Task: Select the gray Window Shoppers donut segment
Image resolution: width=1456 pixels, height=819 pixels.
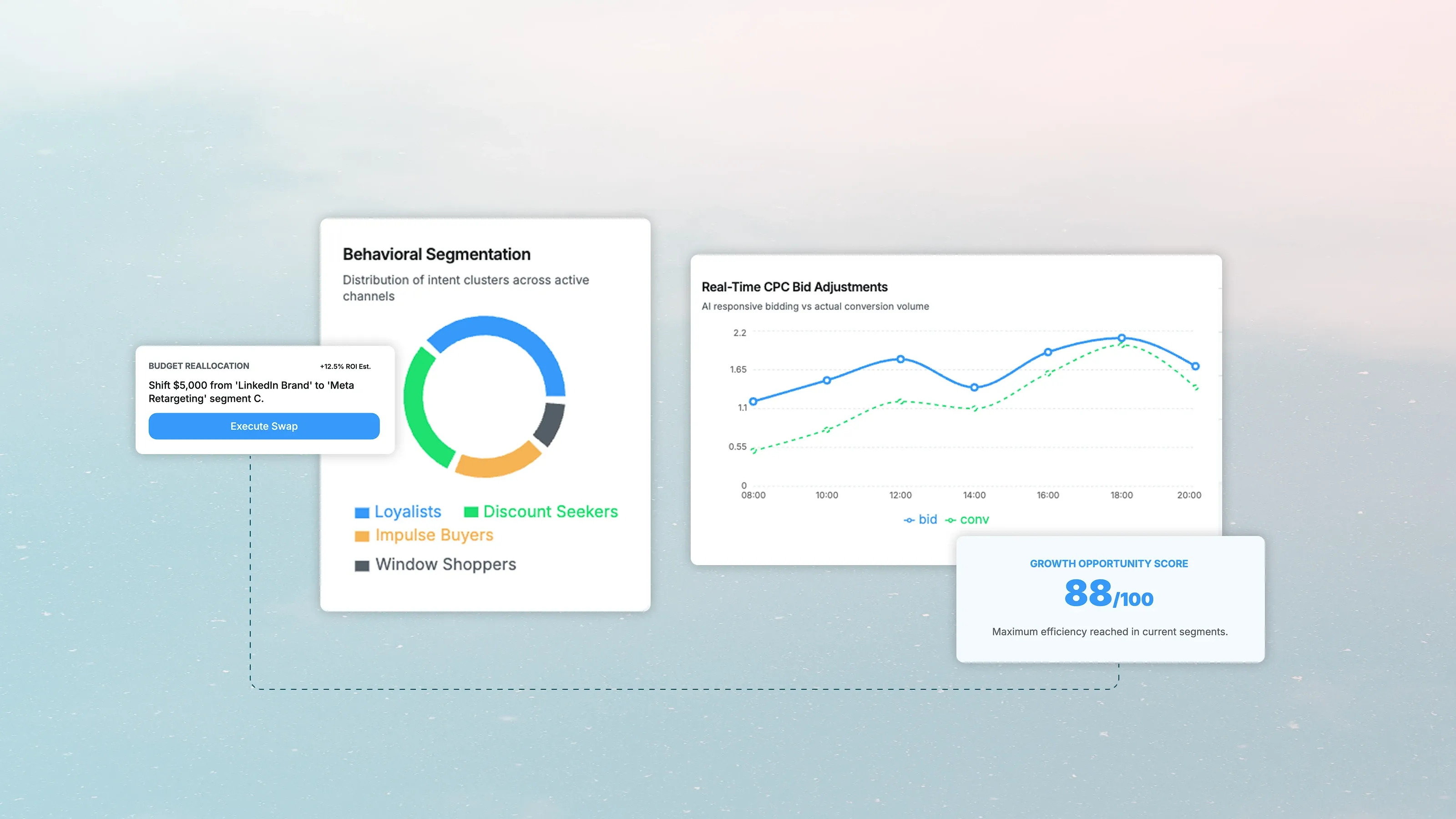Action: (x=549, y=424)
